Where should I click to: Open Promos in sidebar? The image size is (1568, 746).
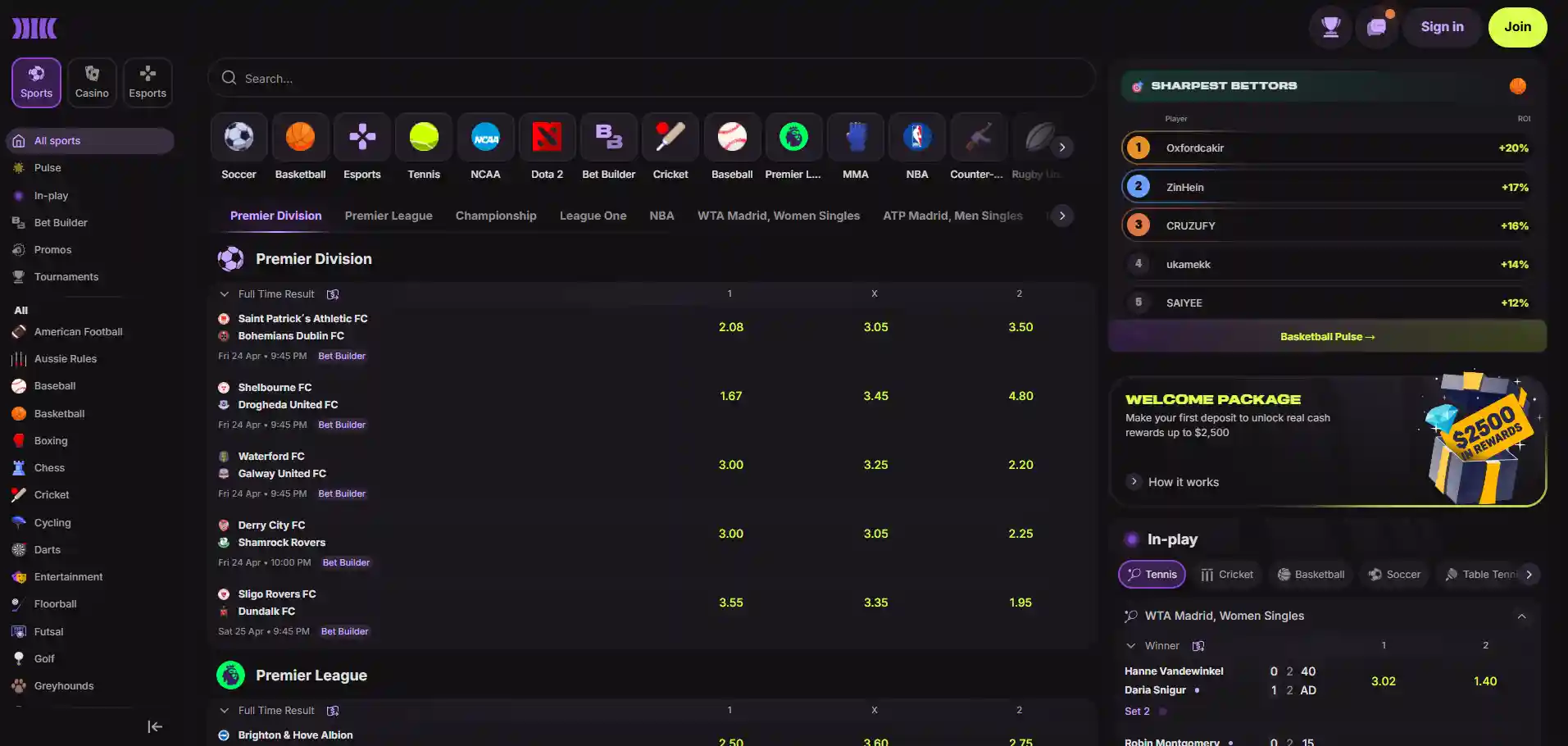pyautogui.click(x=52, y=250)
